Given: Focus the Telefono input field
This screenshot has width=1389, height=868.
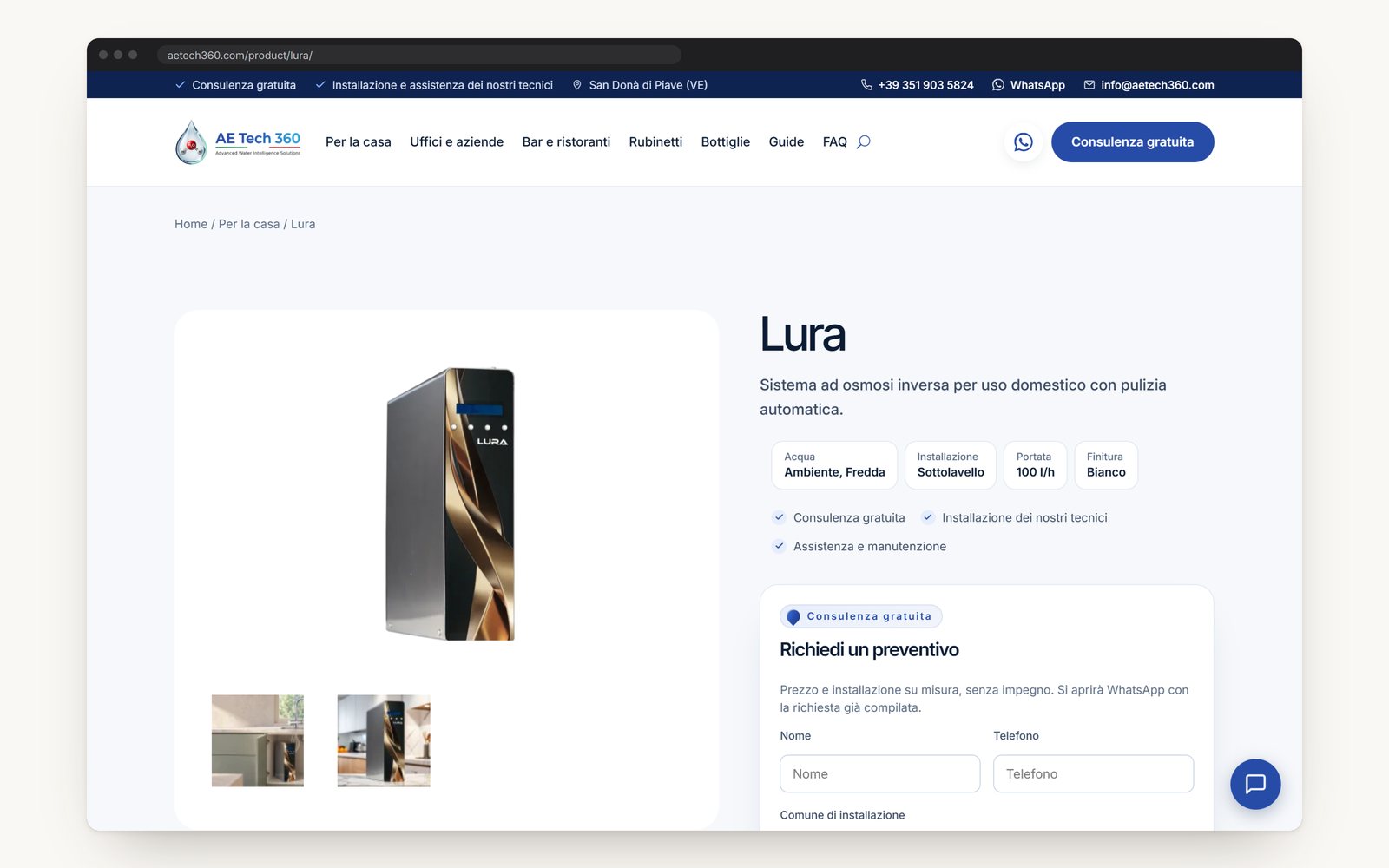Looking at the screenshot, I should (x=1094, y=773).
